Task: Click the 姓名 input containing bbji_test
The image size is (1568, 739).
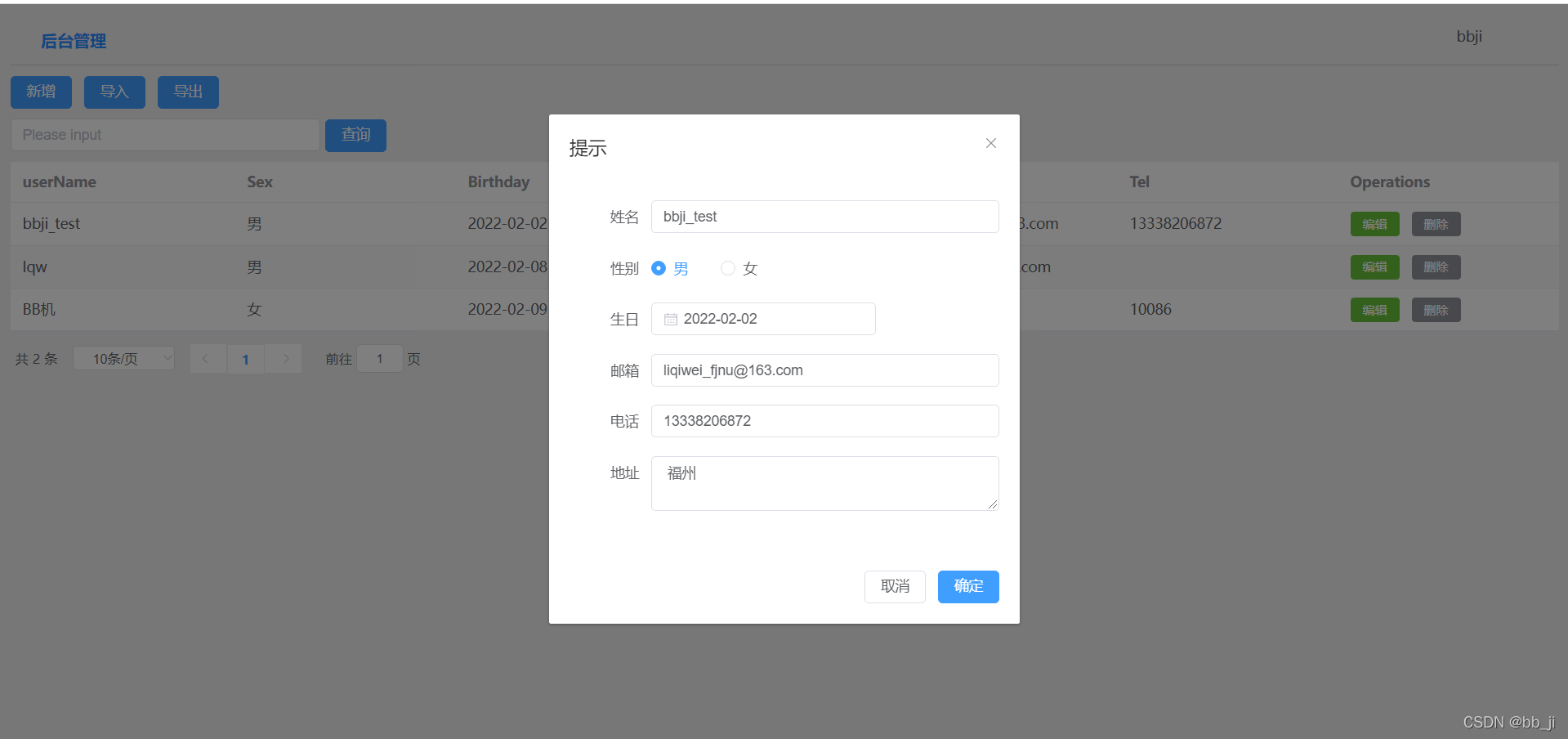Action: click(824, 217)
